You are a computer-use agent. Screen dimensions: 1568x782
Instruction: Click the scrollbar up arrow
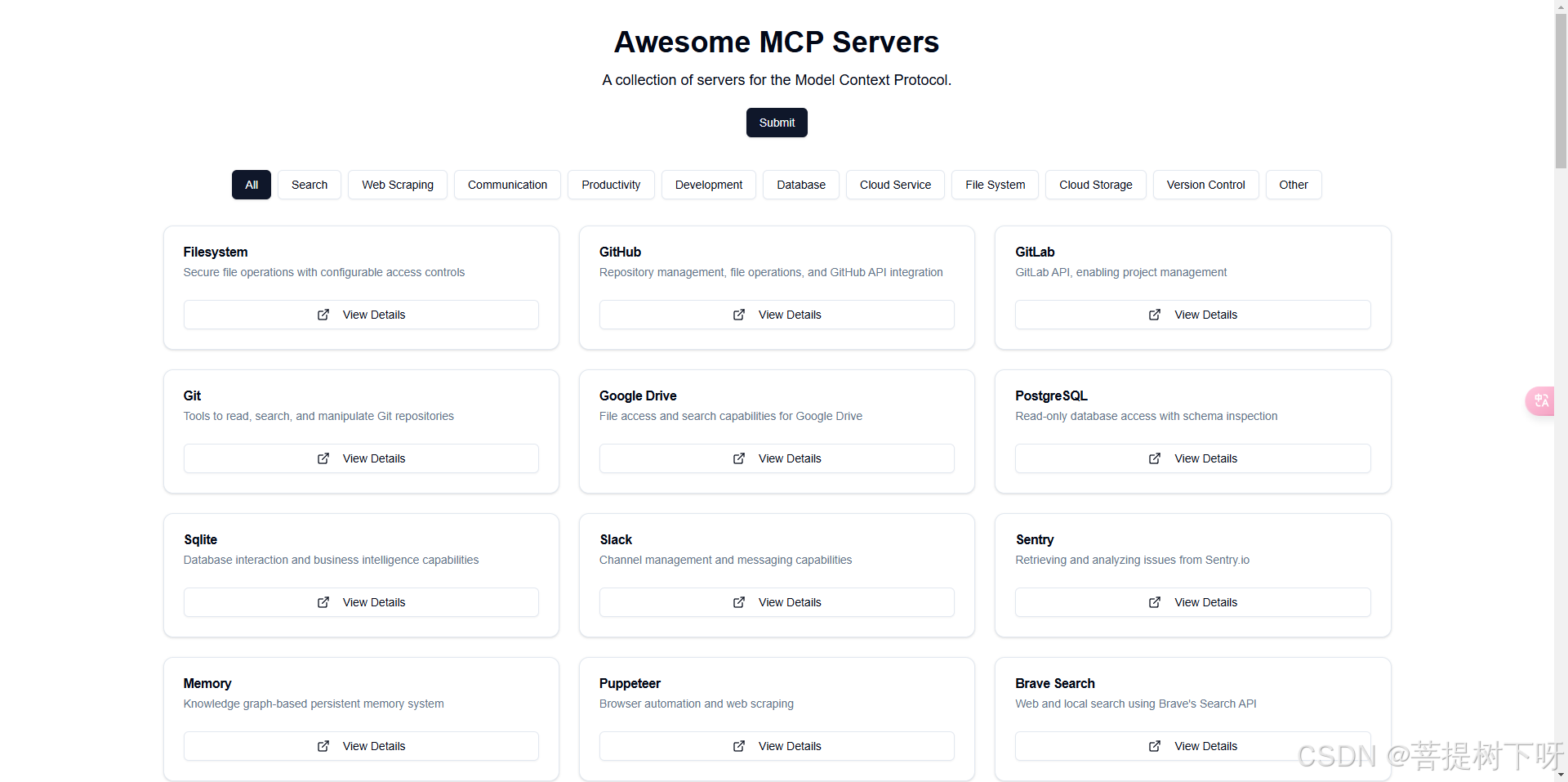[1561, 6]
